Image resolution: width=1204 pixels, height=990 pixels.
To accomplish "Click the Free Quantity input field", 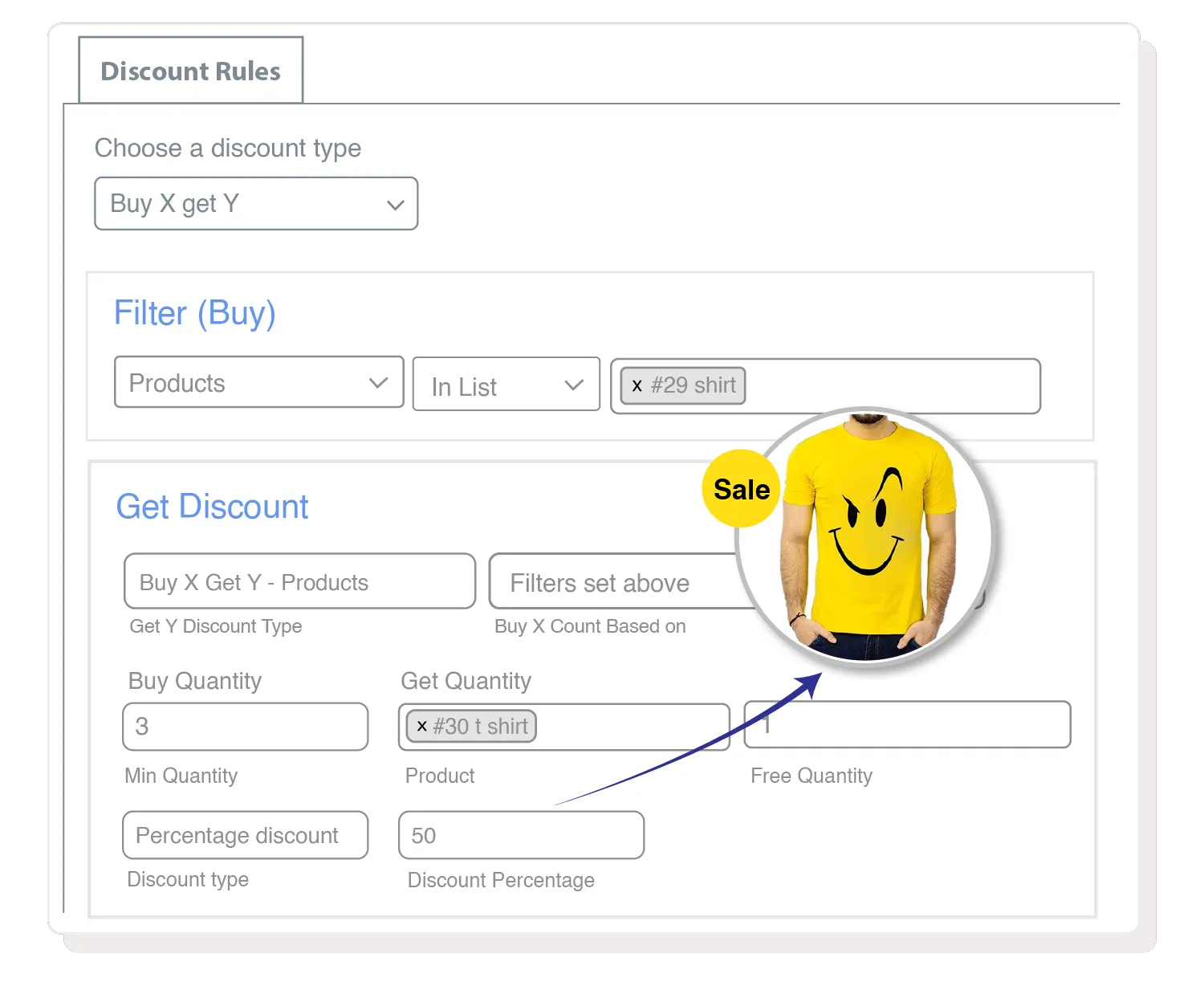I will (907, 724).
